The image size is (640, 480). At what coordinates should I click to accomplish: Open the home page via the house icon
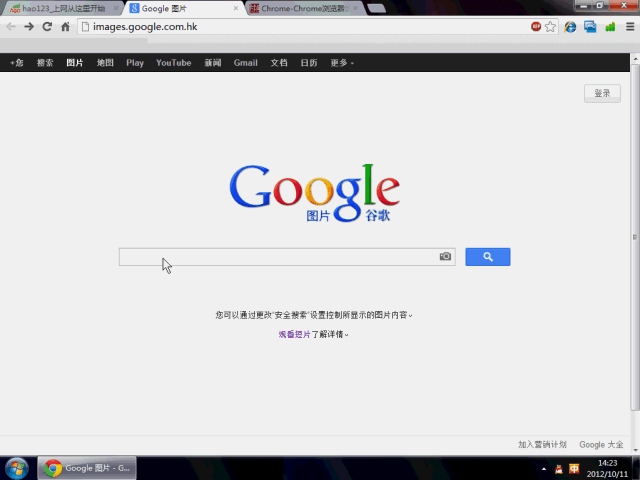click(65, 27)
